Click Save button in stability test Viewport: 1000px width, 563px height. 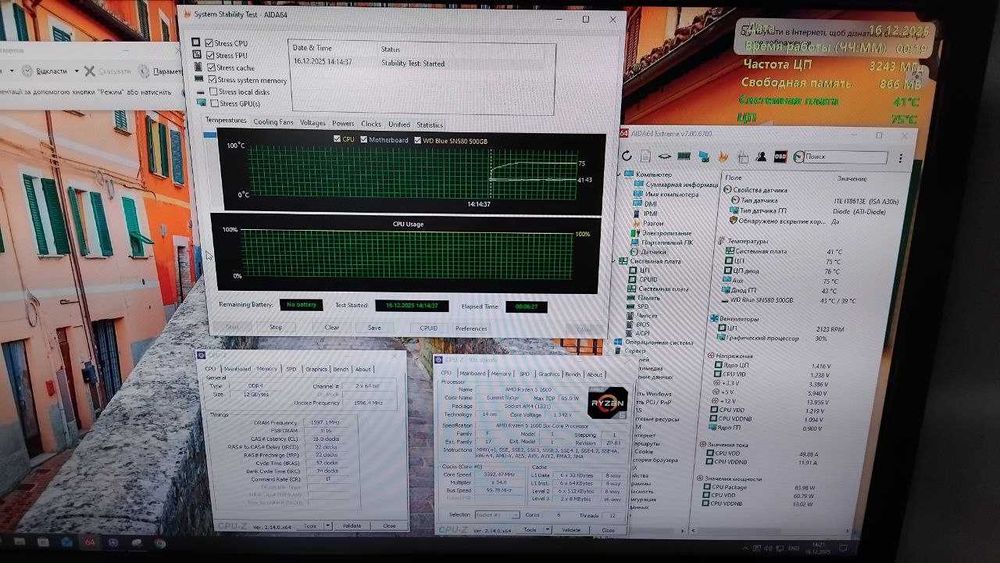click(x=374, y=328)
